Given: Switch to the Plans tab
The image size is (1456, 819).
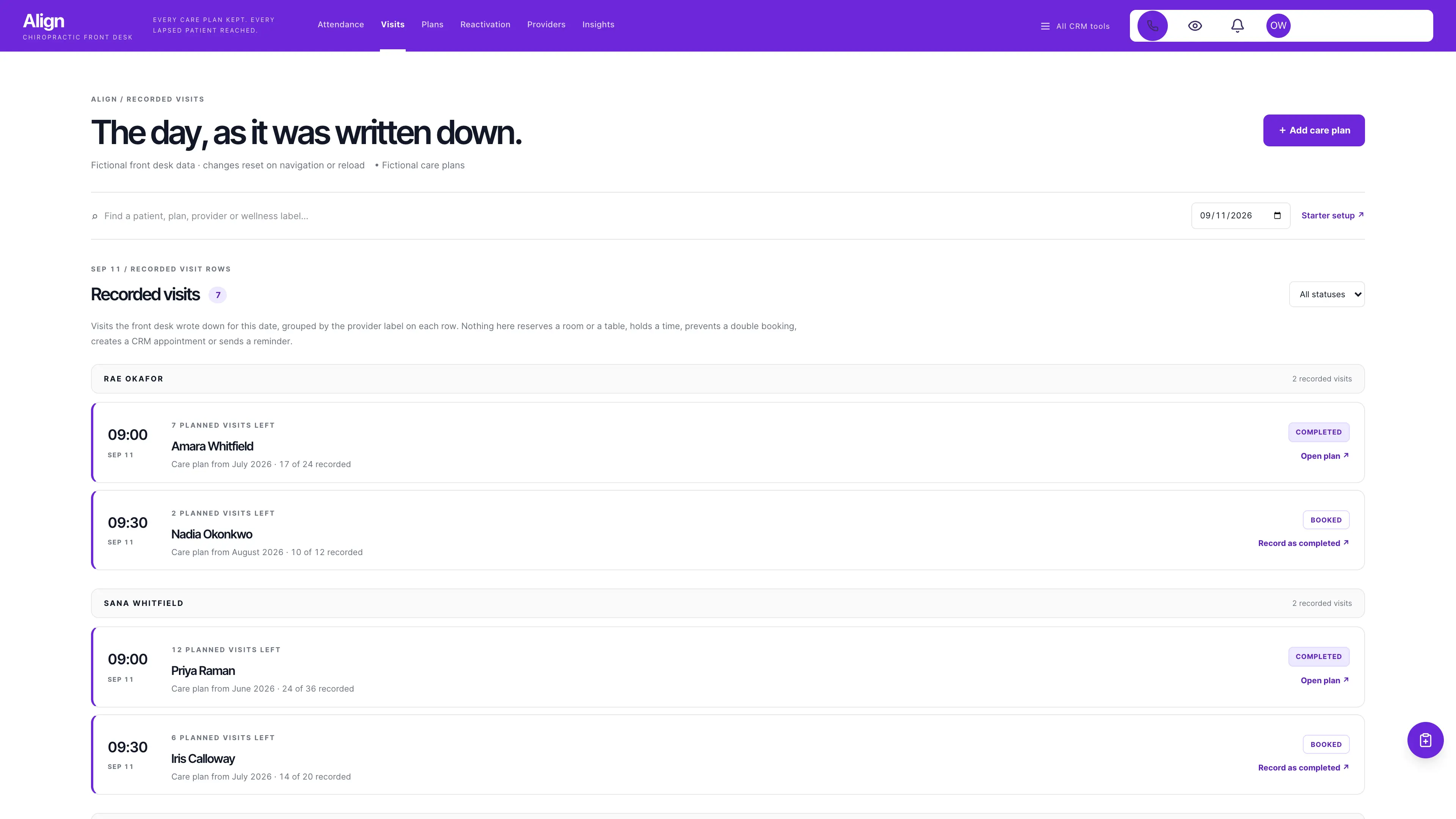Looking at the screenshot, I should [x=432, y=24].
